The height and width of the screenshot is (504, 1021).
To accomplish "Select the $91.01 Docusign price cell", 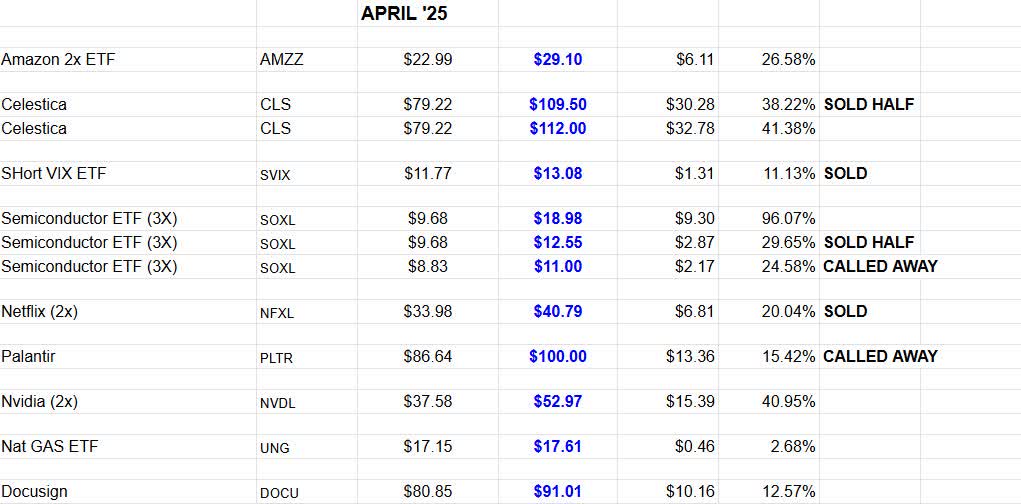I will (x=558, y=491).
